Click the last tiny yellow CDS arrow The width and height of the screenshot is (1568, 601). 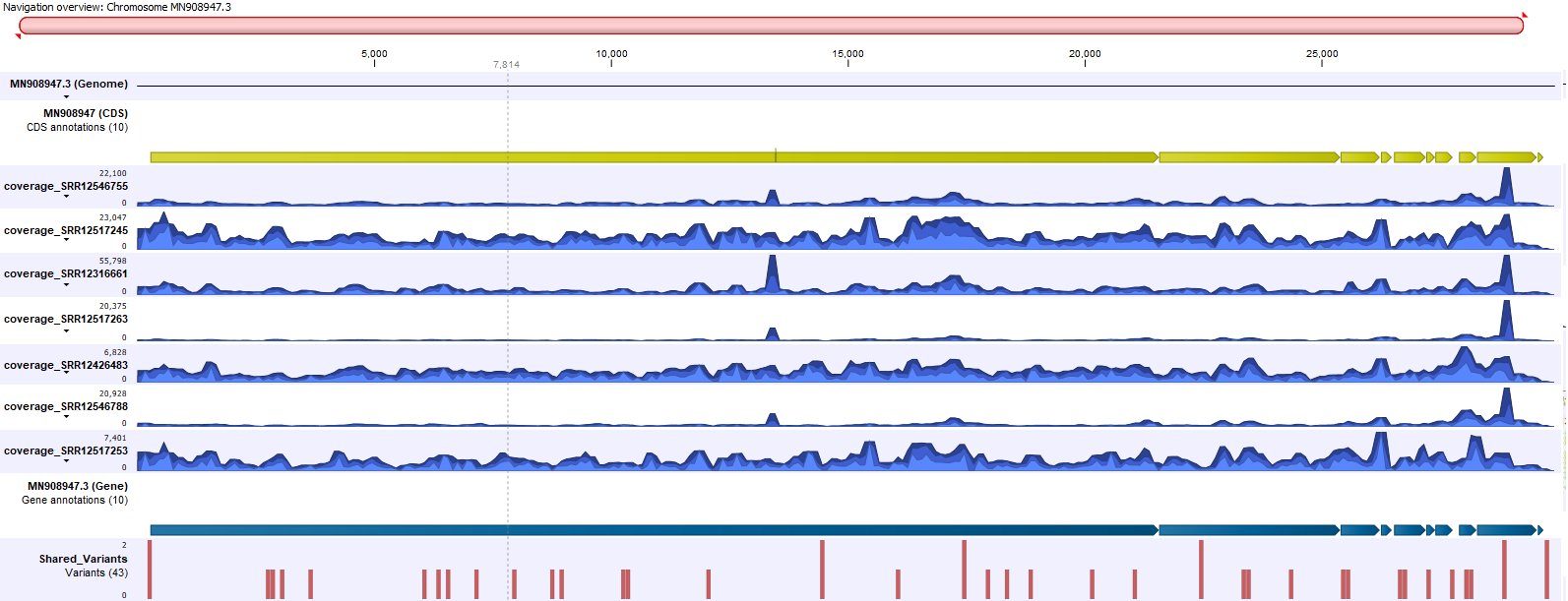(1539, 157)
